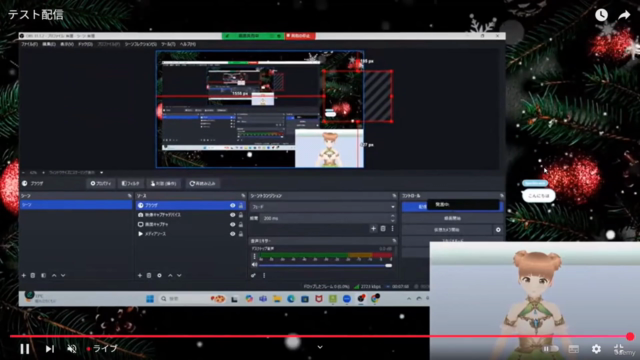This screenshot has width=640, height=360.
Task: Open the ドック menu in OBS
Action: 85,44
